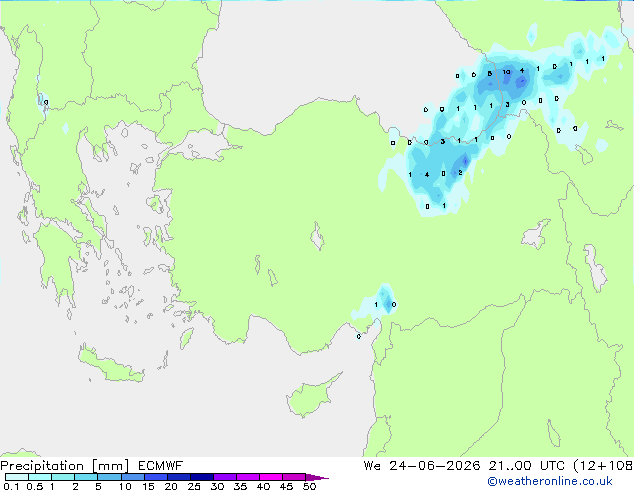Click the '5' legend scale label
634x490 pixels.
coord(98,486)
